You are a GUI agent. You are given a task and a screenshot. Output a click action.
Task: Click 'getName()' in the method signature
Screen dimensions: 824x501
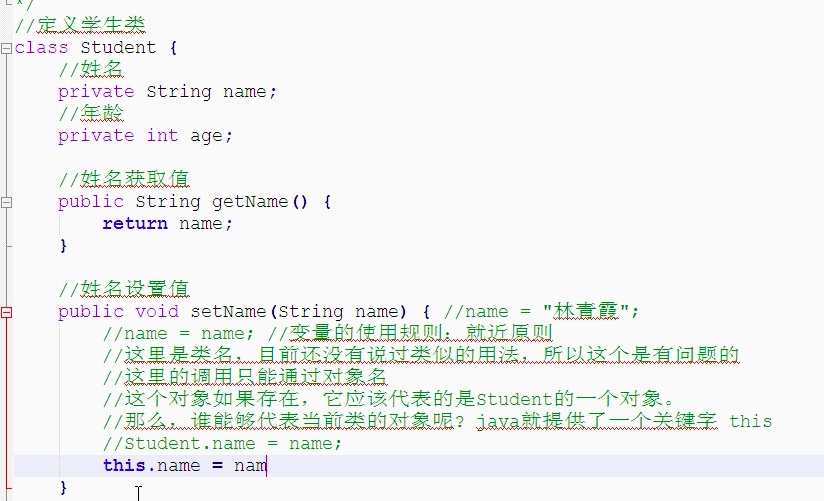pyautogui.click(x=260, y=202)
